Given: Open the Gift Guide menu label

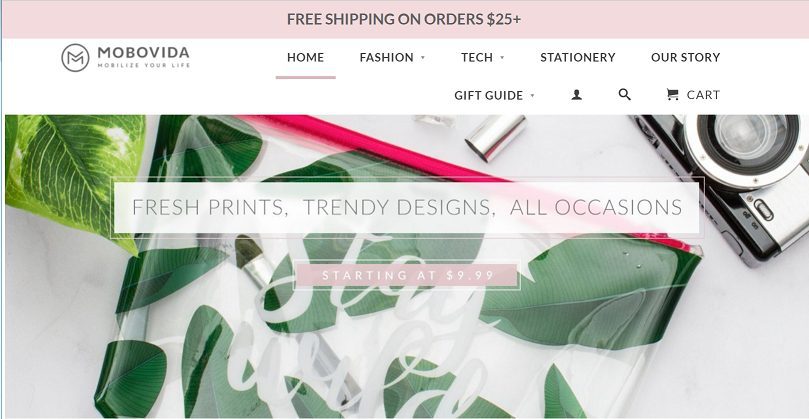Looking at the screenshot, I should point(489,95).
